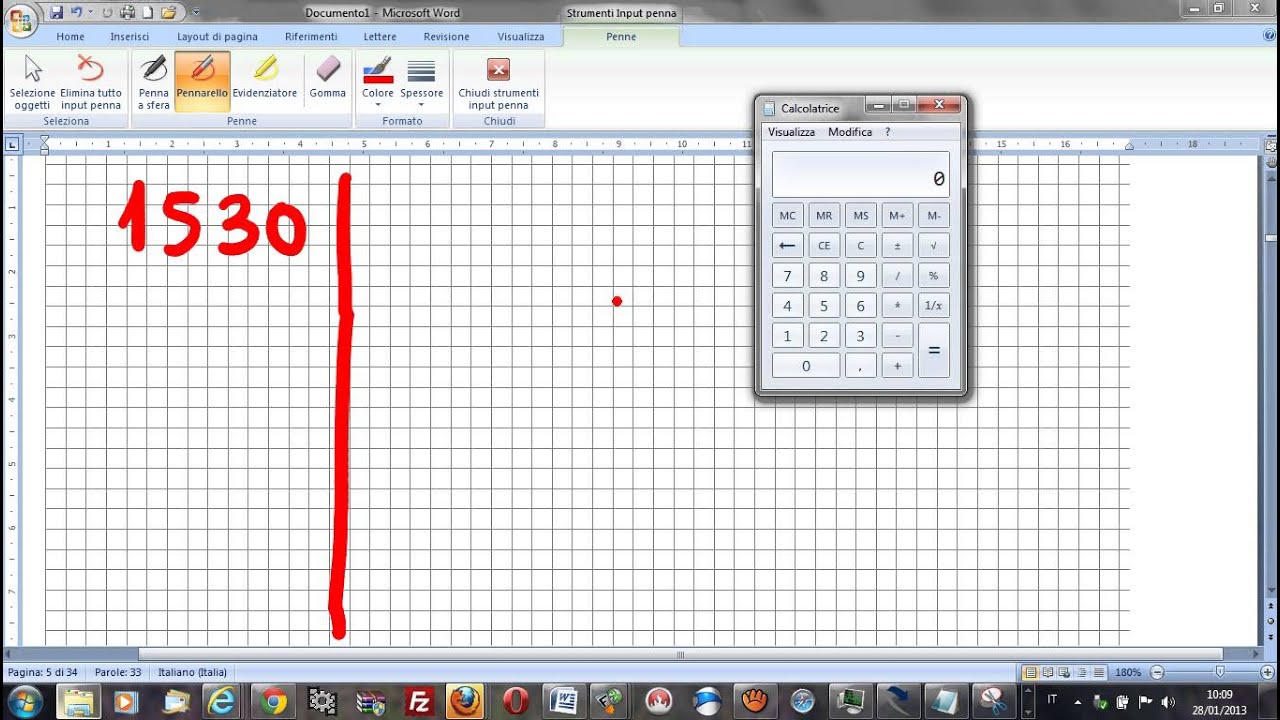Click calculator percent button
1280x720 pixels.
point(934,276)
